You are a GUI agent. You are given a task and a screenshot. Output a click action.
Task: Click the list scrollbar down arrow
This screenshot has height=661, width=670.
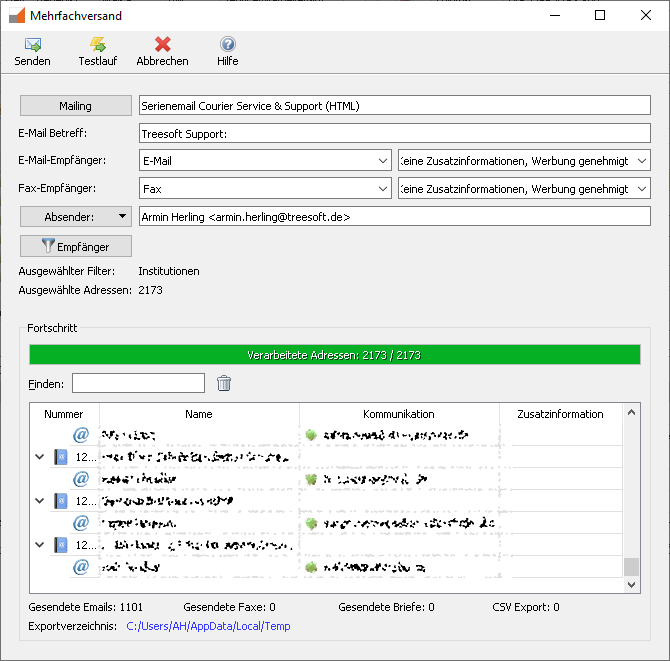pyautogui.click(x=632, y=585)
